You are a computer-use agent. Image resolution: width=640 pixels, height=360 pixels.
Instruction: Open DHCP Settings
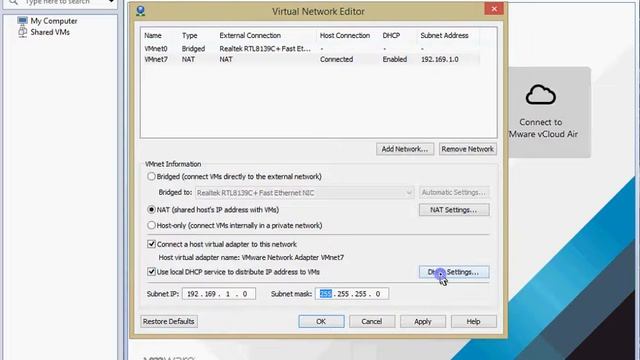tap(454, 272)
